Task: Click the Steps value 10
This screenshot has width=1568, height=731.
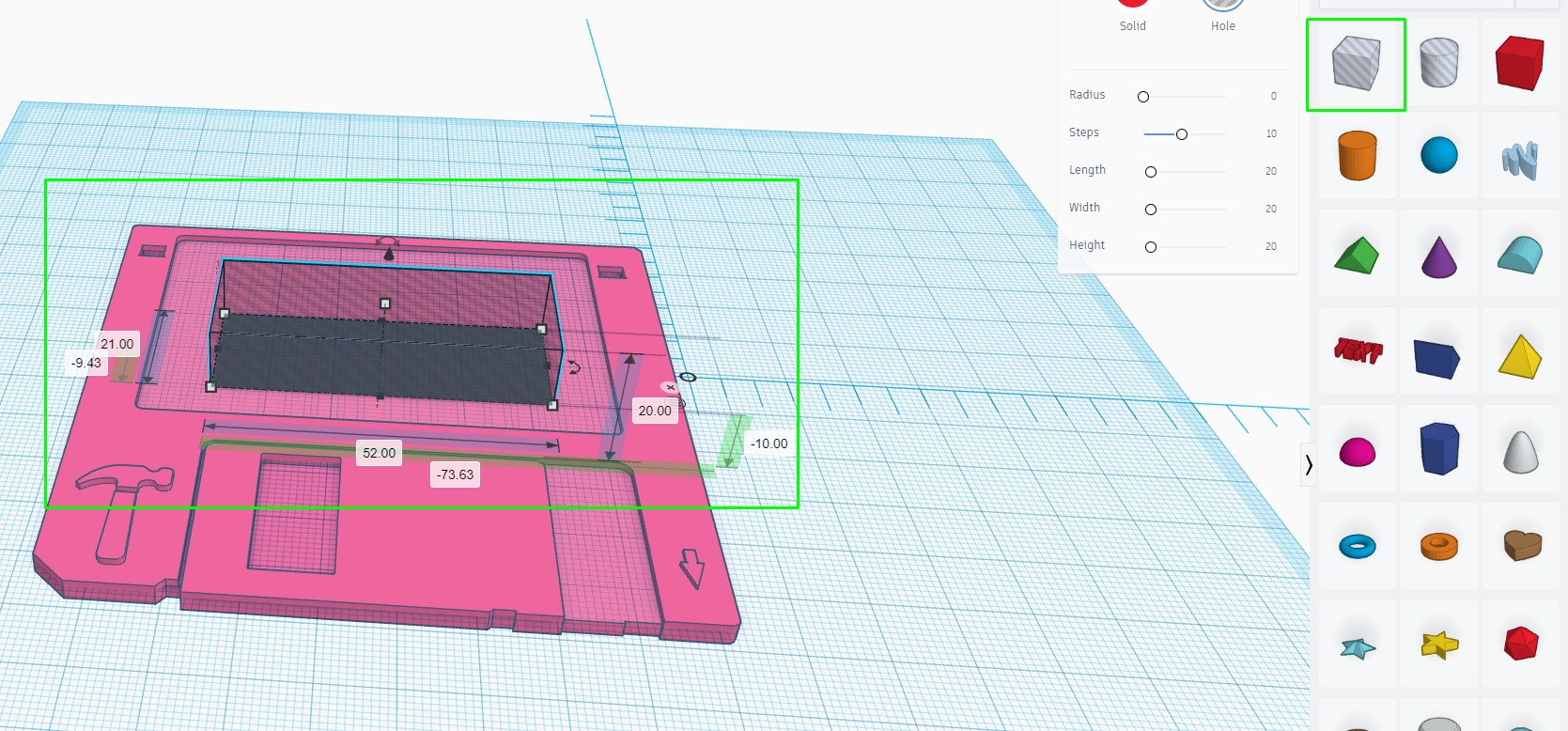Action: (1271, 133)
